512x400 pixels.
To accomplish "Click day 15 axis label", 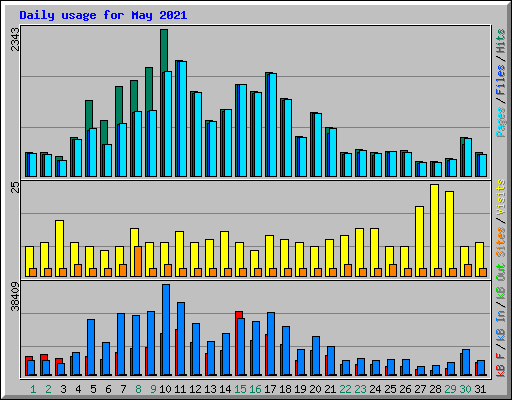I will click(x=240, y=389).
